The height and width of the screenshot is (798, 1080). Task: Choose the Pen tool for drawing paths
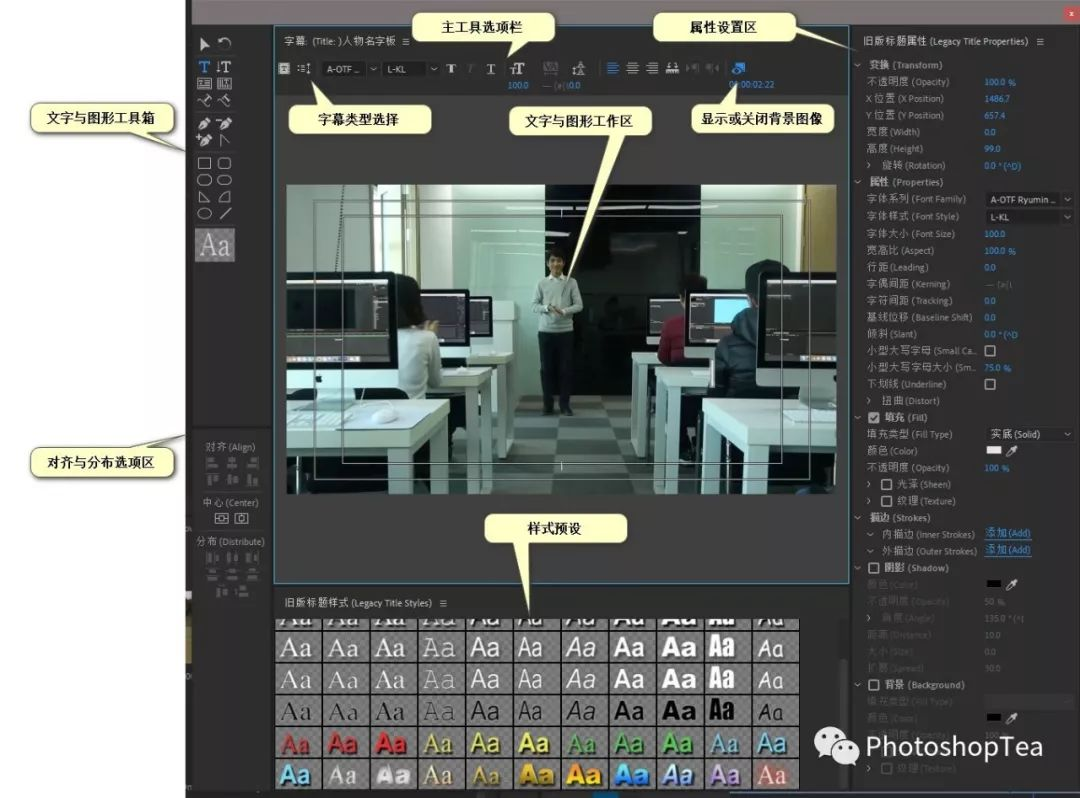pos(203,124)
